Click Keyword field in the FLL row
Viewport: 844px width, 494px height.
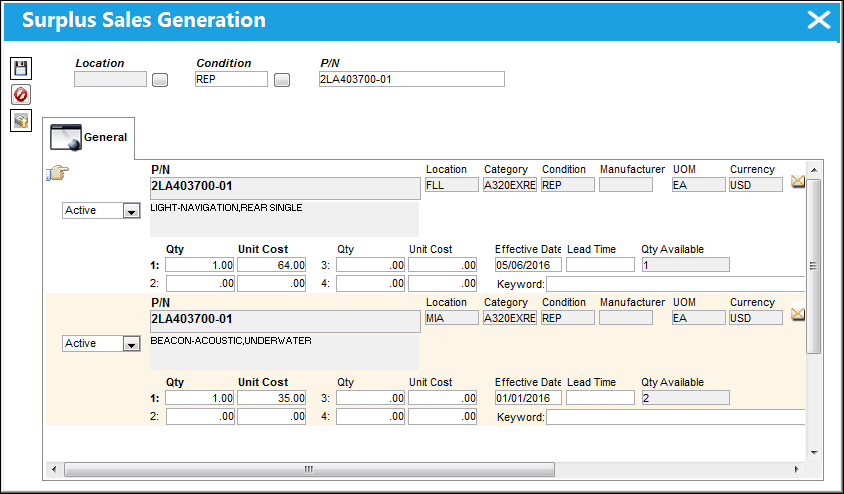[x=676, y=284]
